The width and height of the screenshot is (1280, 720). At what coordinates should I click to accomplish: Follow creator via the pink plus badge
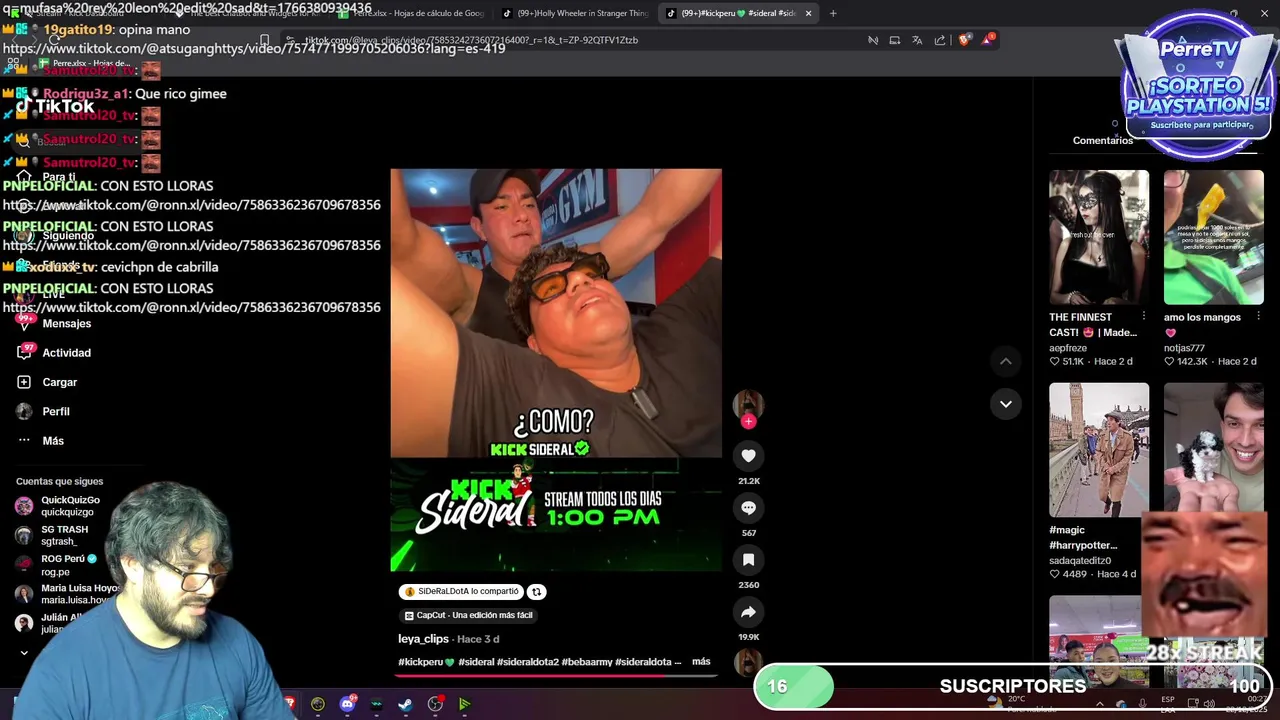click(x=748, y=421)
